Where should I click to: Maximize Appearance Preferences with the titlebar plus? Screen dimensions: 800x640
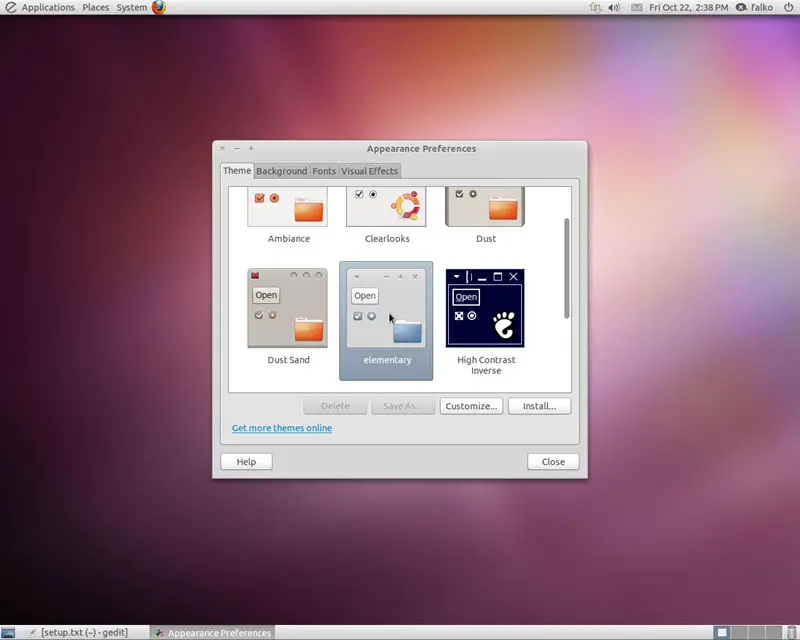tap(251, 149)
